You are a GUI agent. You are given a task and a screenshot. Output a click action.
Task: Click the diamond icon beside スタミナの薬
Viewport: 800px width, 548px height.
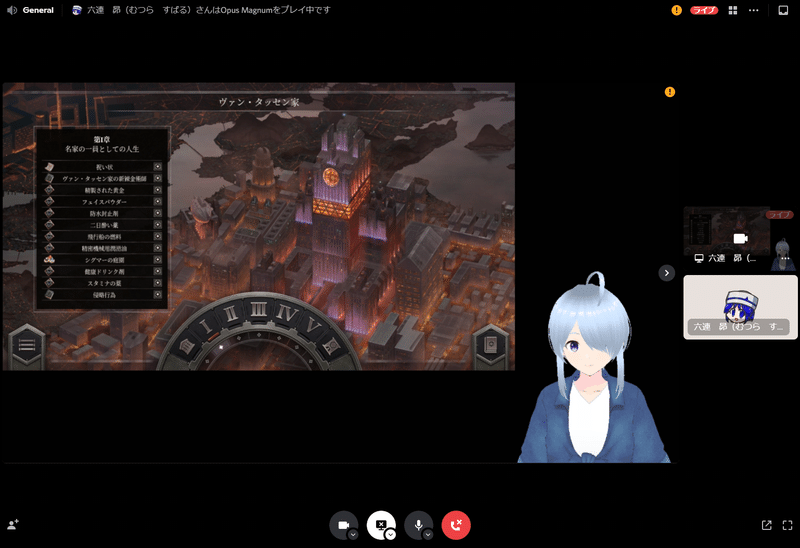(49, 283)
